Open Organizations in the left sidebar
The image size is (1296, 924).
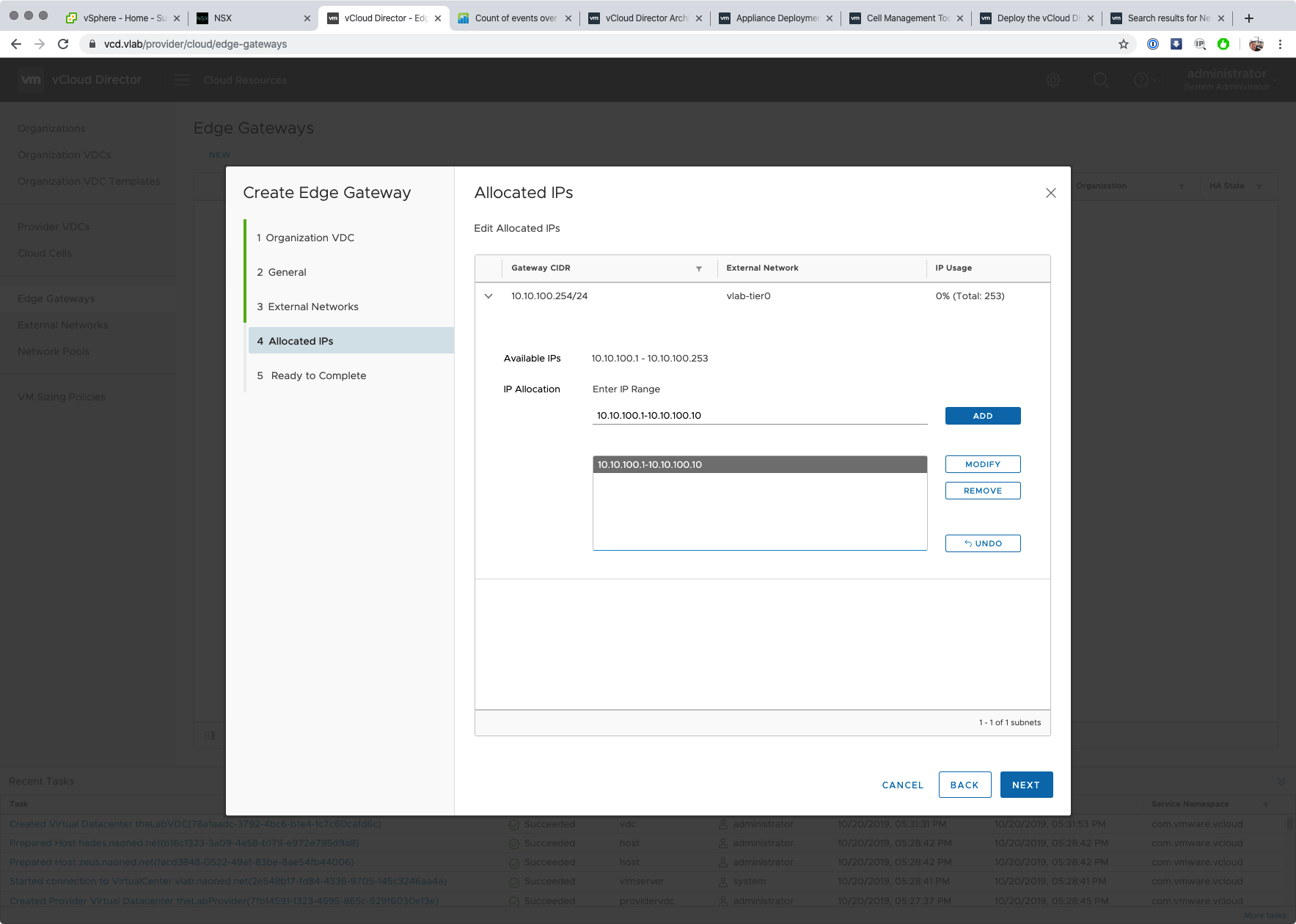coord(51,128)
